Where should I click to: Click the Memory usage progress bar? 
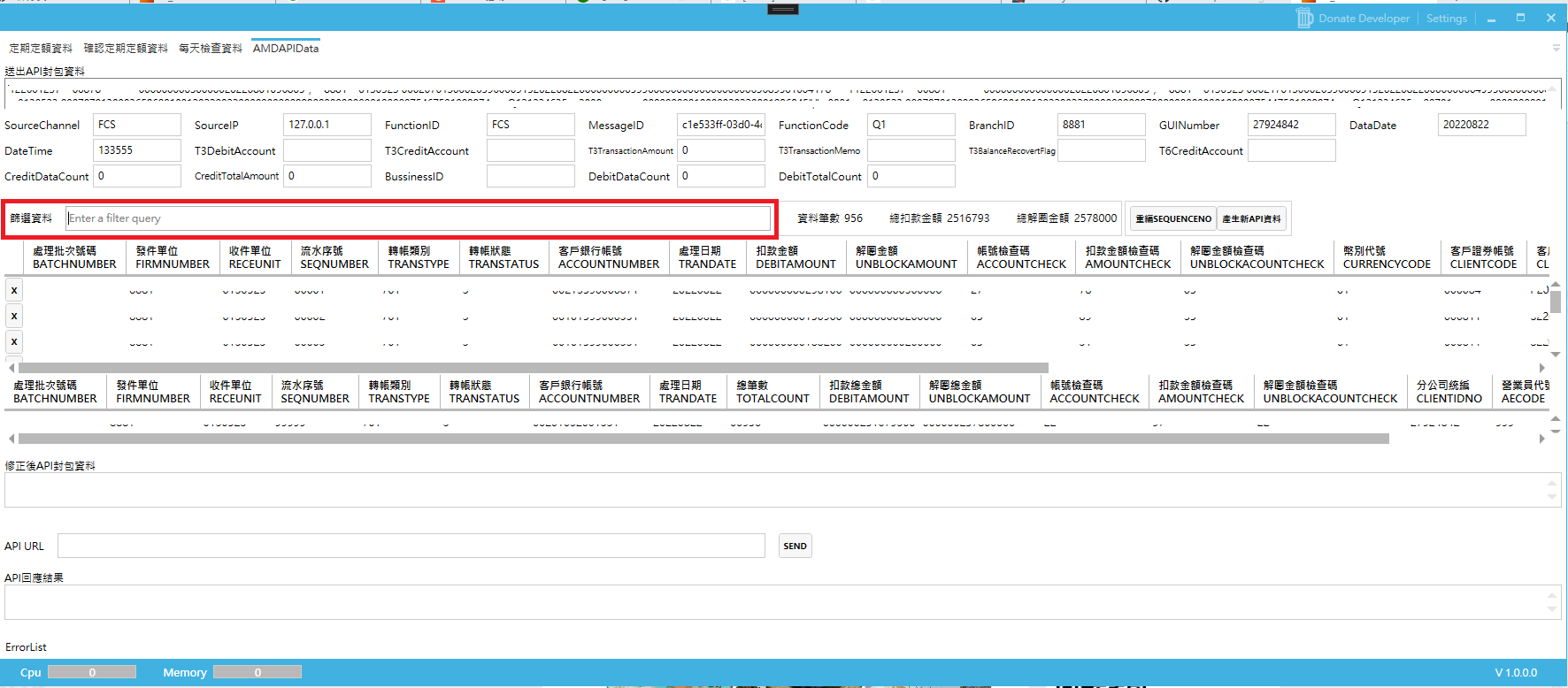257,672
